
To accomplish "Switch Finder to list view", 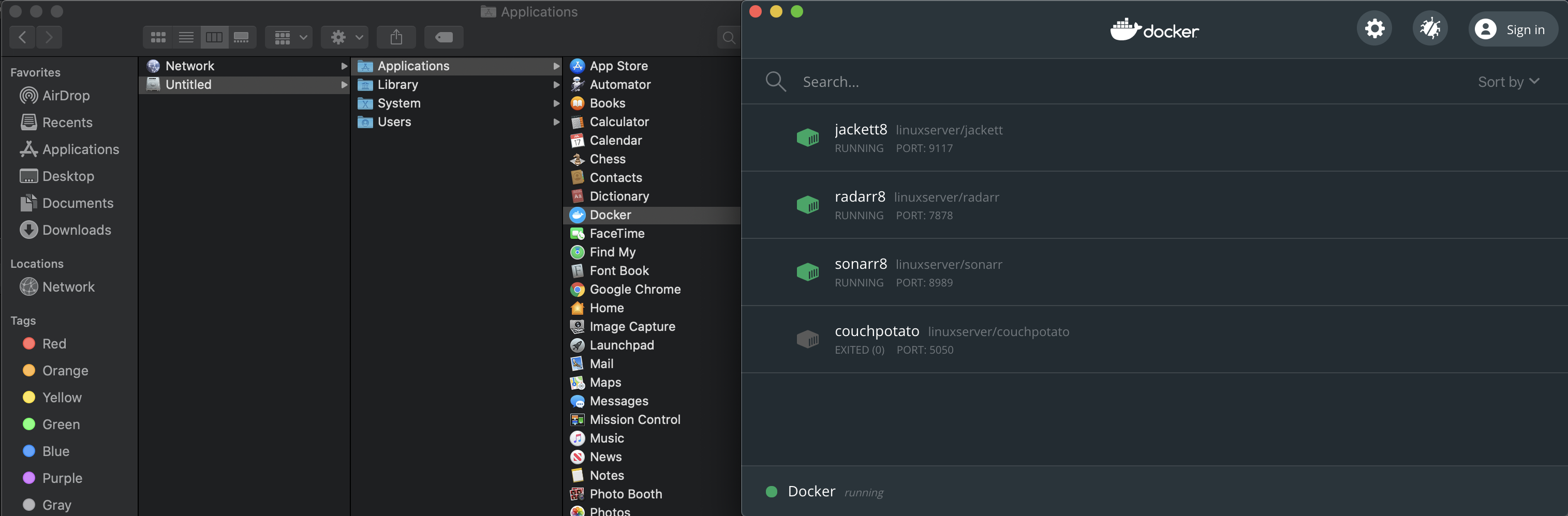I will point(186,37).
